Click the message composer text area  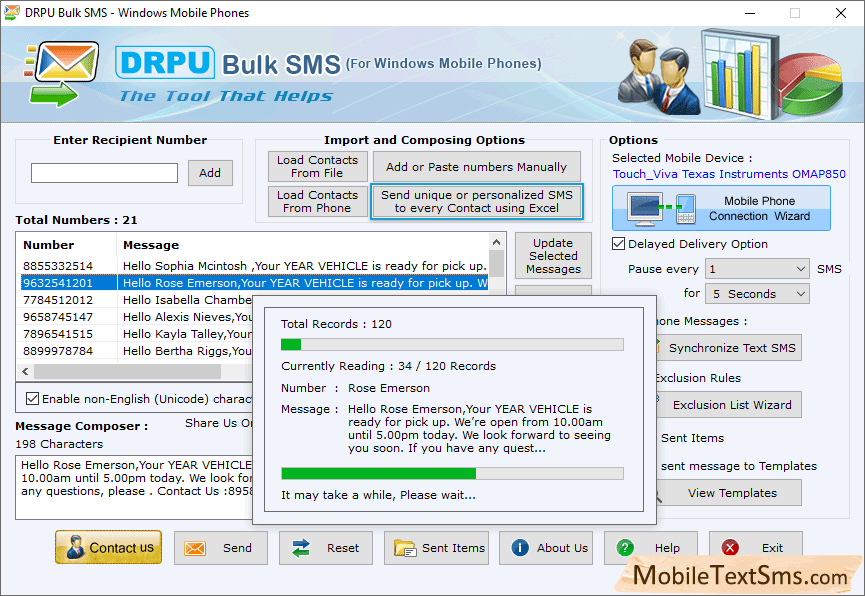pos(134,487)
